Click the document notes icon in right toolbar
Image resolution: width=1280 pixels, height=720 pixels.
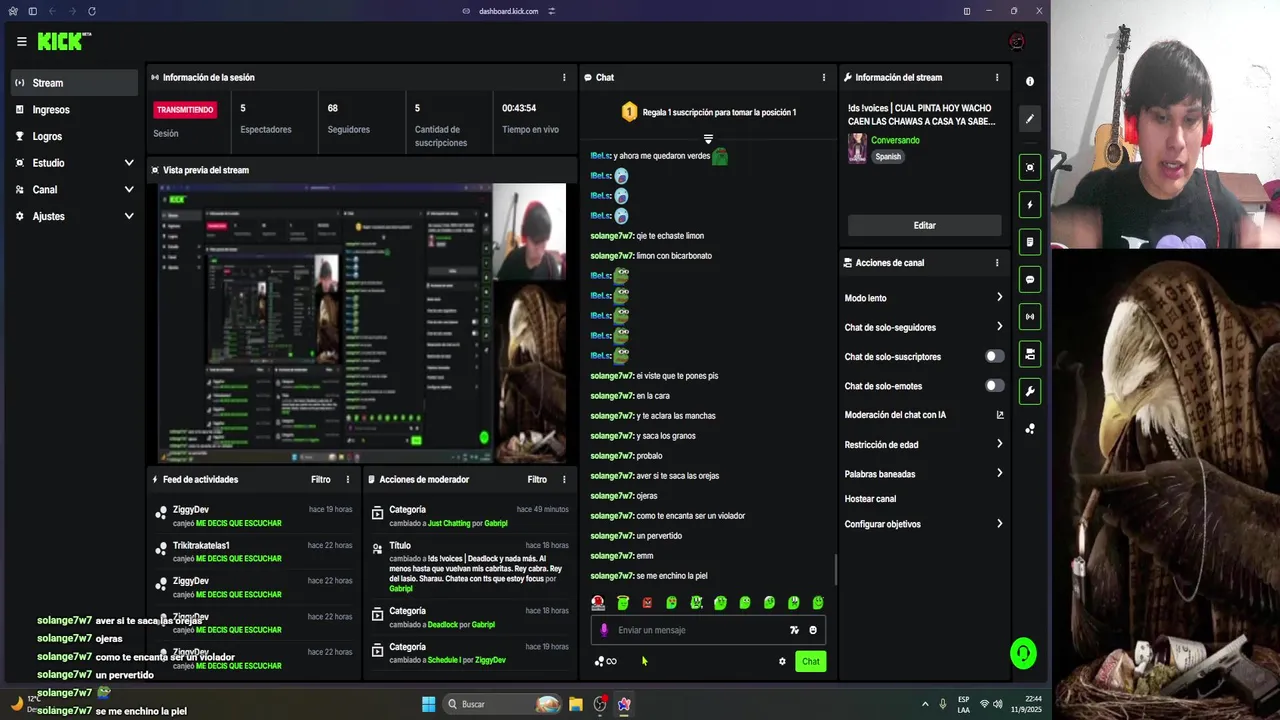tap(1030, 242)
